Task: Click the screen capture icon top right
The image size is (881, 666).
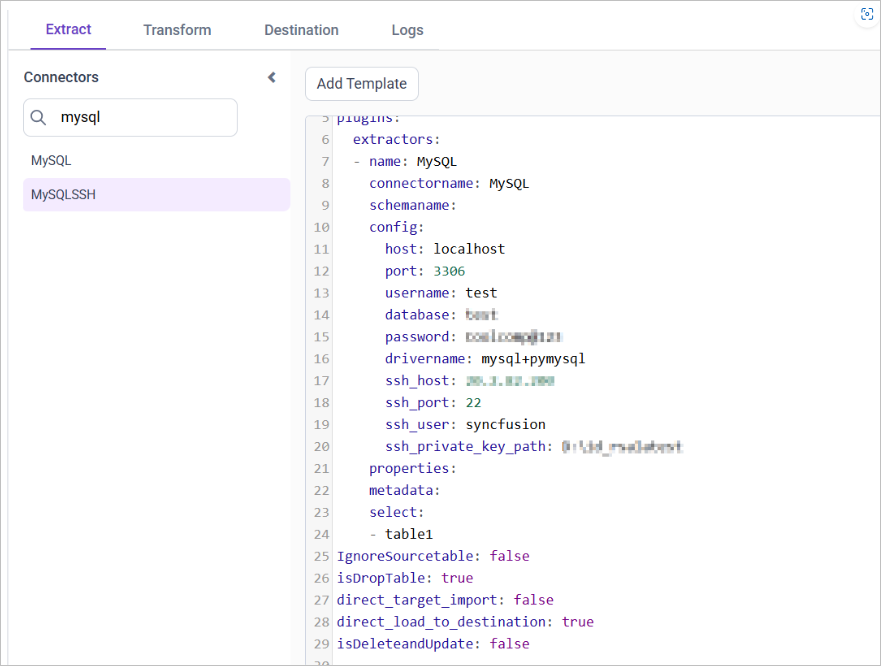Action: (866, 14)
